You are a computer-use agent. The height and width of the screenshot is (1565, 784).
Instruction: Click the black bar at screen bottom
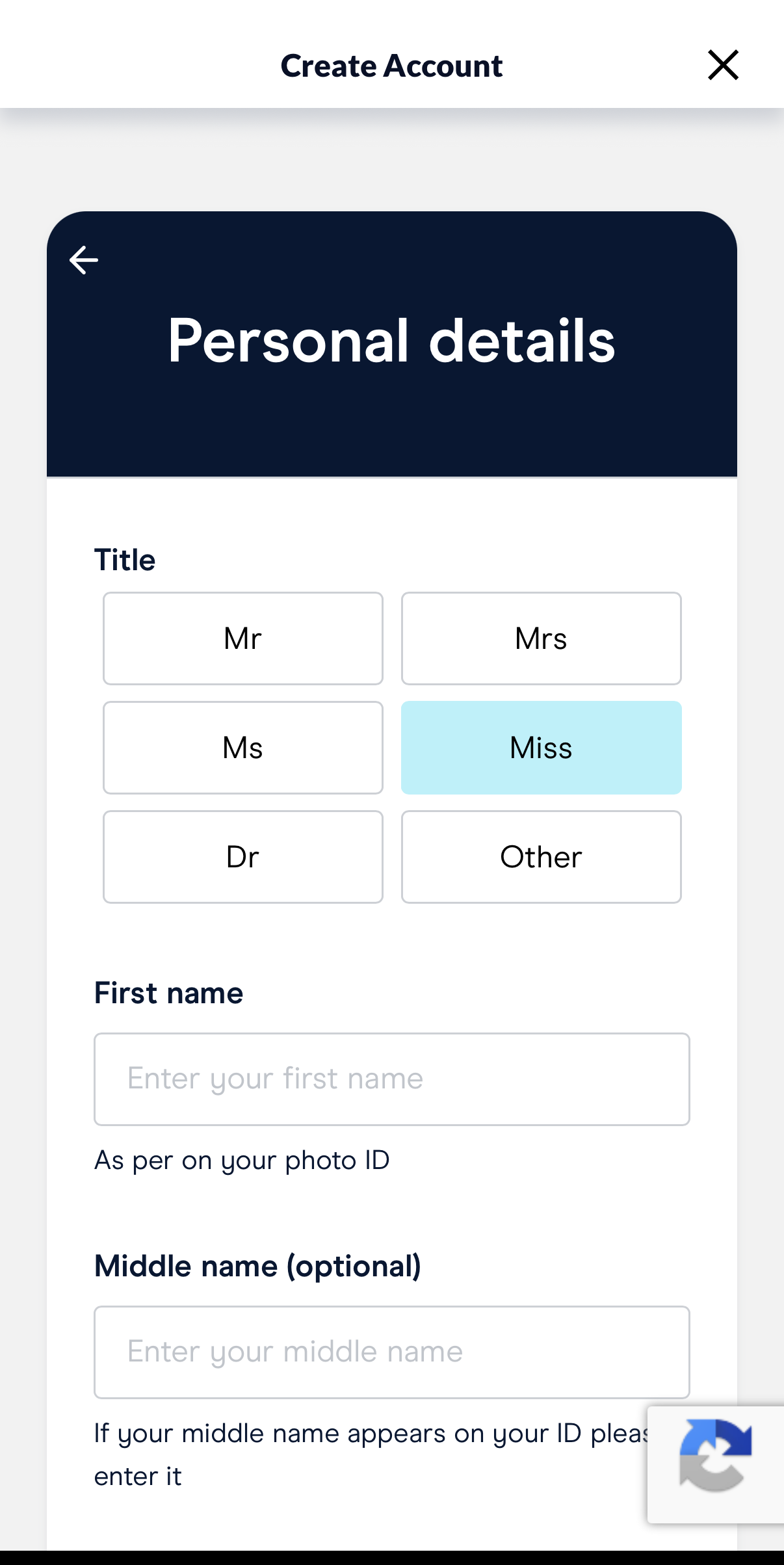(391, 1558)
